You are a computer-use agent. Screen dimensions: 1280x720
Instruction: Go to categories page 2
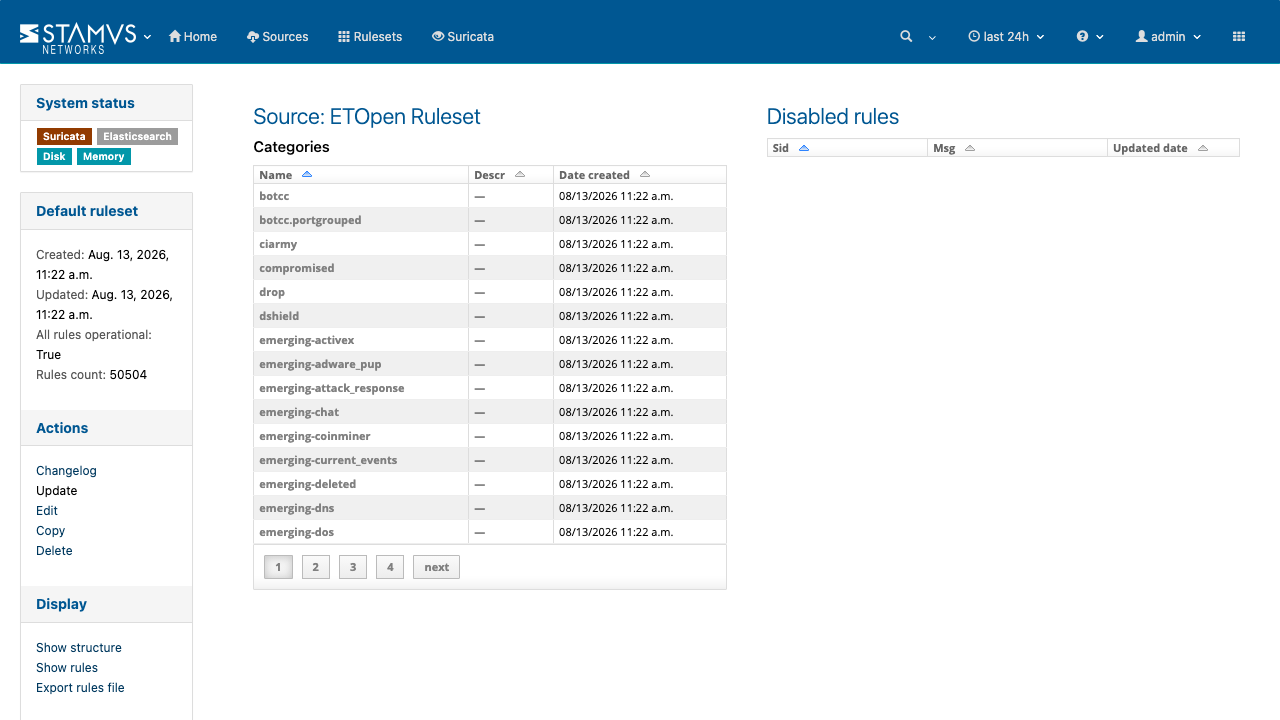(315, 567)
